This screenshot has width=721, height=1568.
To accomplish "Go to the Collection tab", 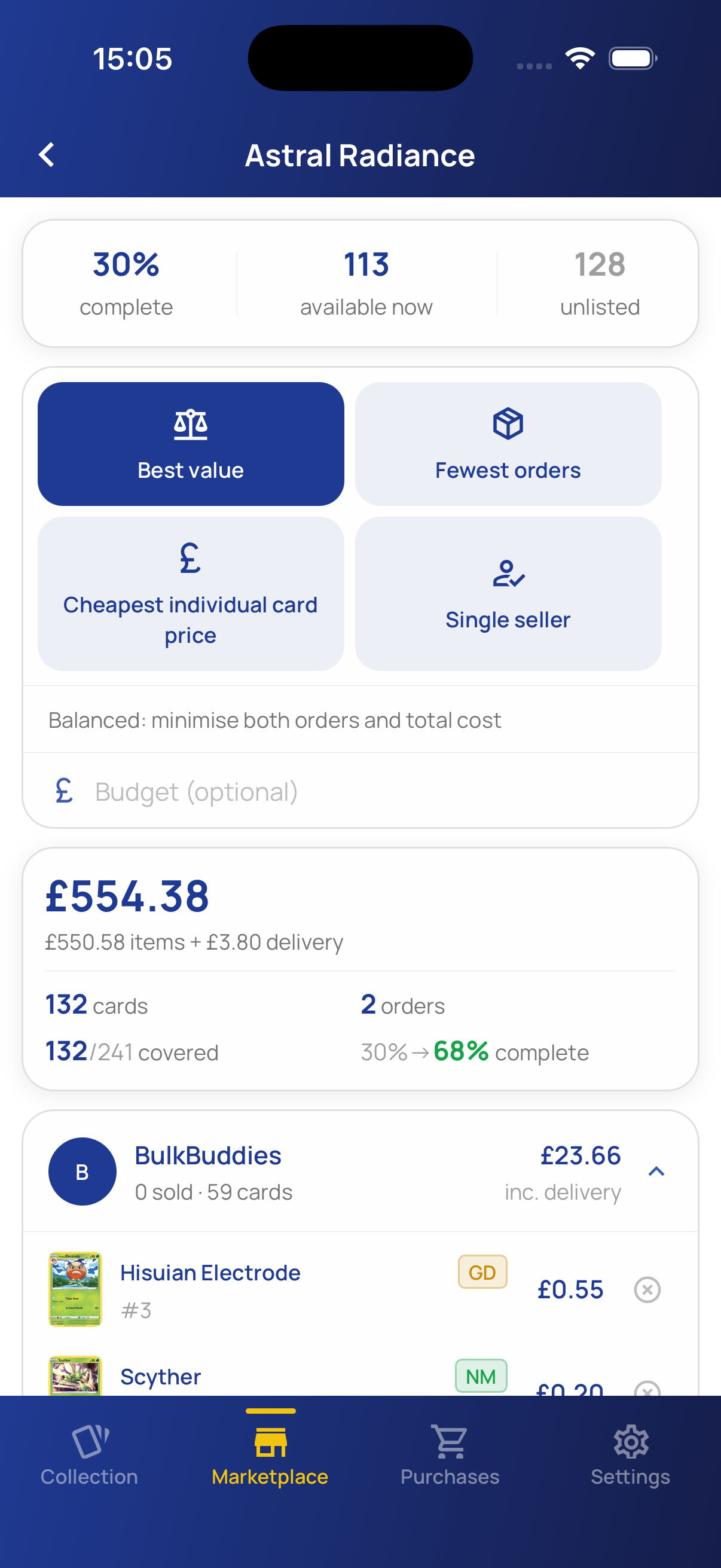I will [90, 1455].
